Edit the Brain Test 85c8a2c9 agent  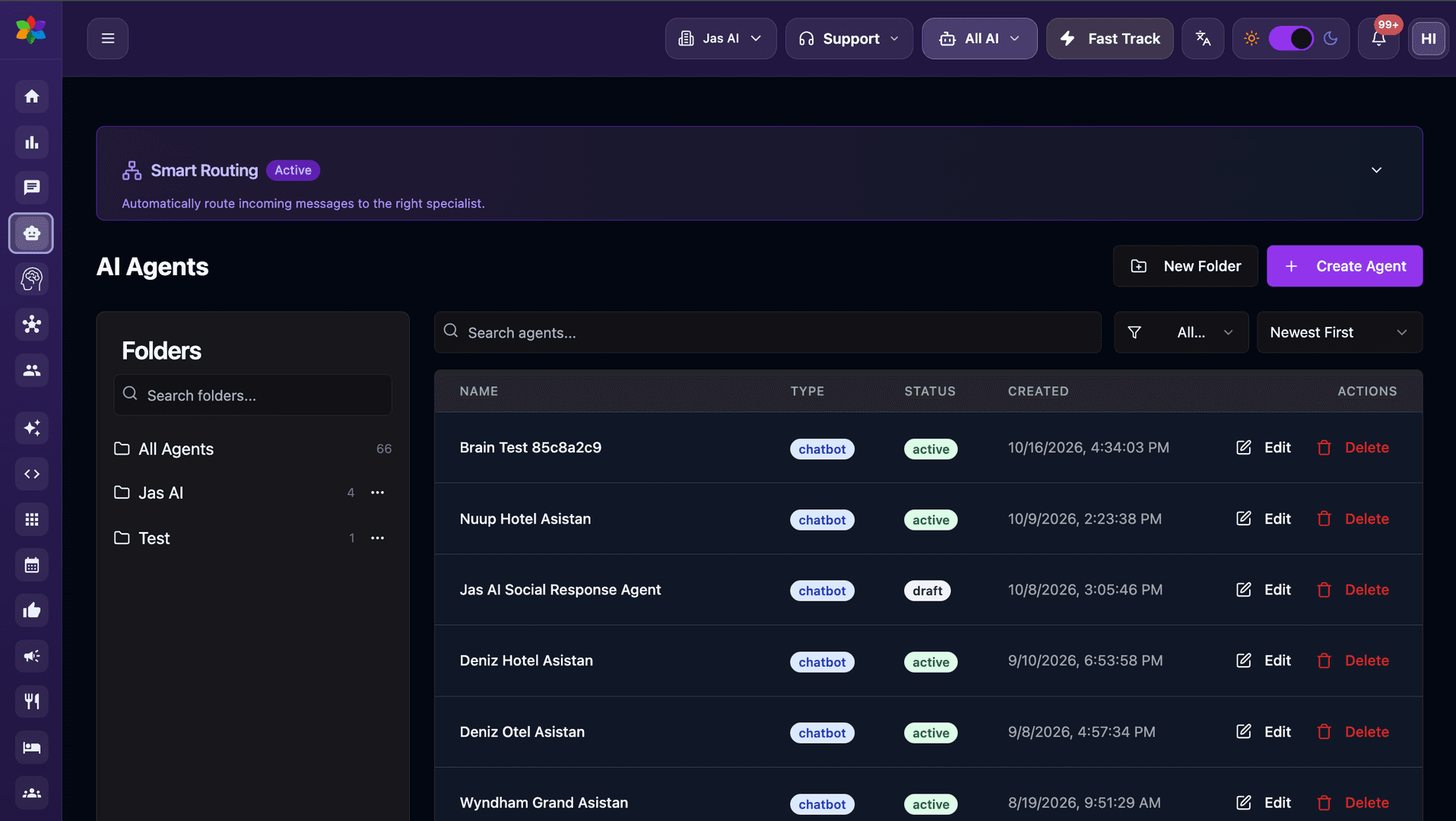(1264, 448)
